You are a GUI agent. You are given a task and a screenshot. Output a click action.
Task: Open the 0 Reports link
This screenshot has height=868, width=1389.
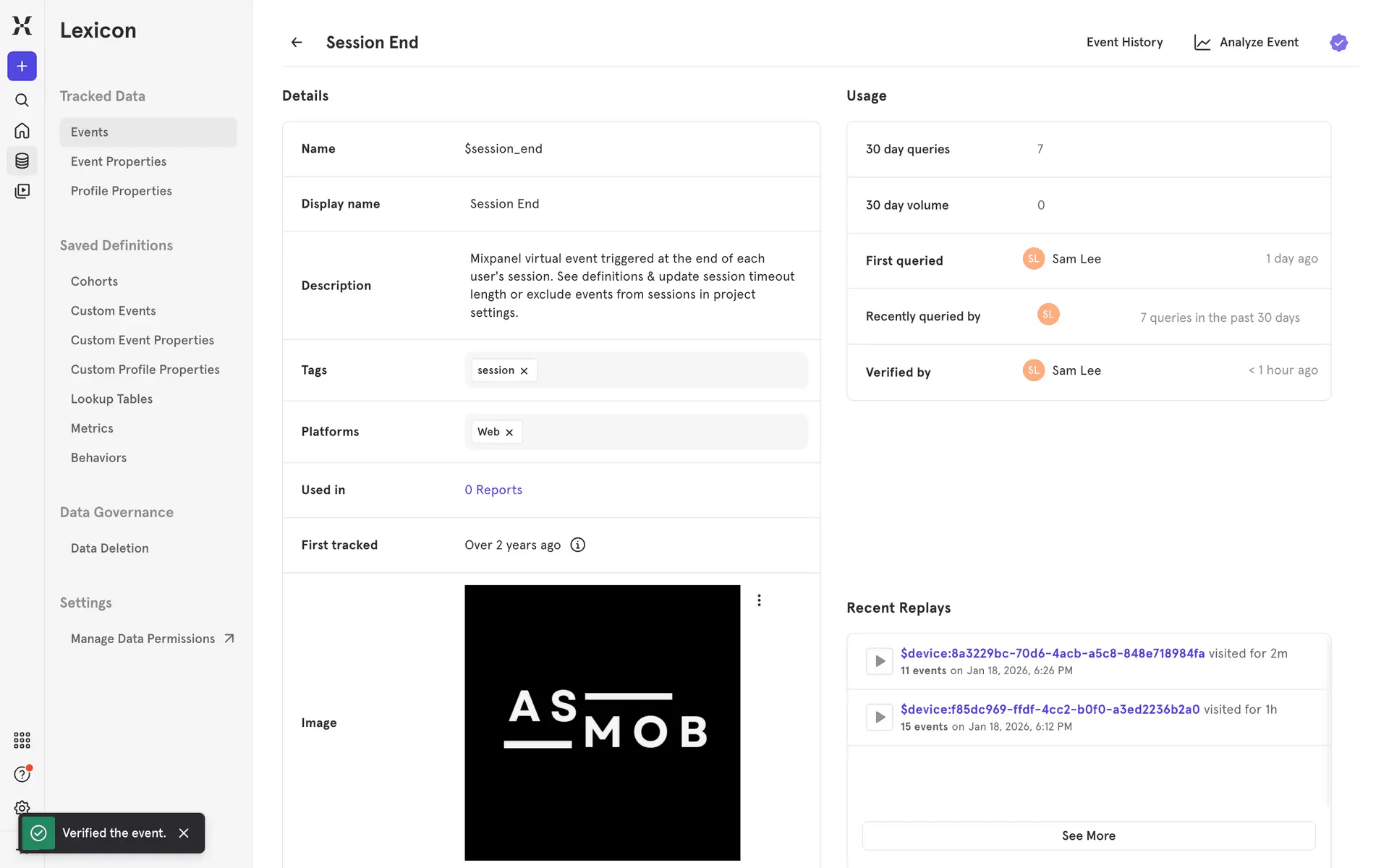[493, 490]
